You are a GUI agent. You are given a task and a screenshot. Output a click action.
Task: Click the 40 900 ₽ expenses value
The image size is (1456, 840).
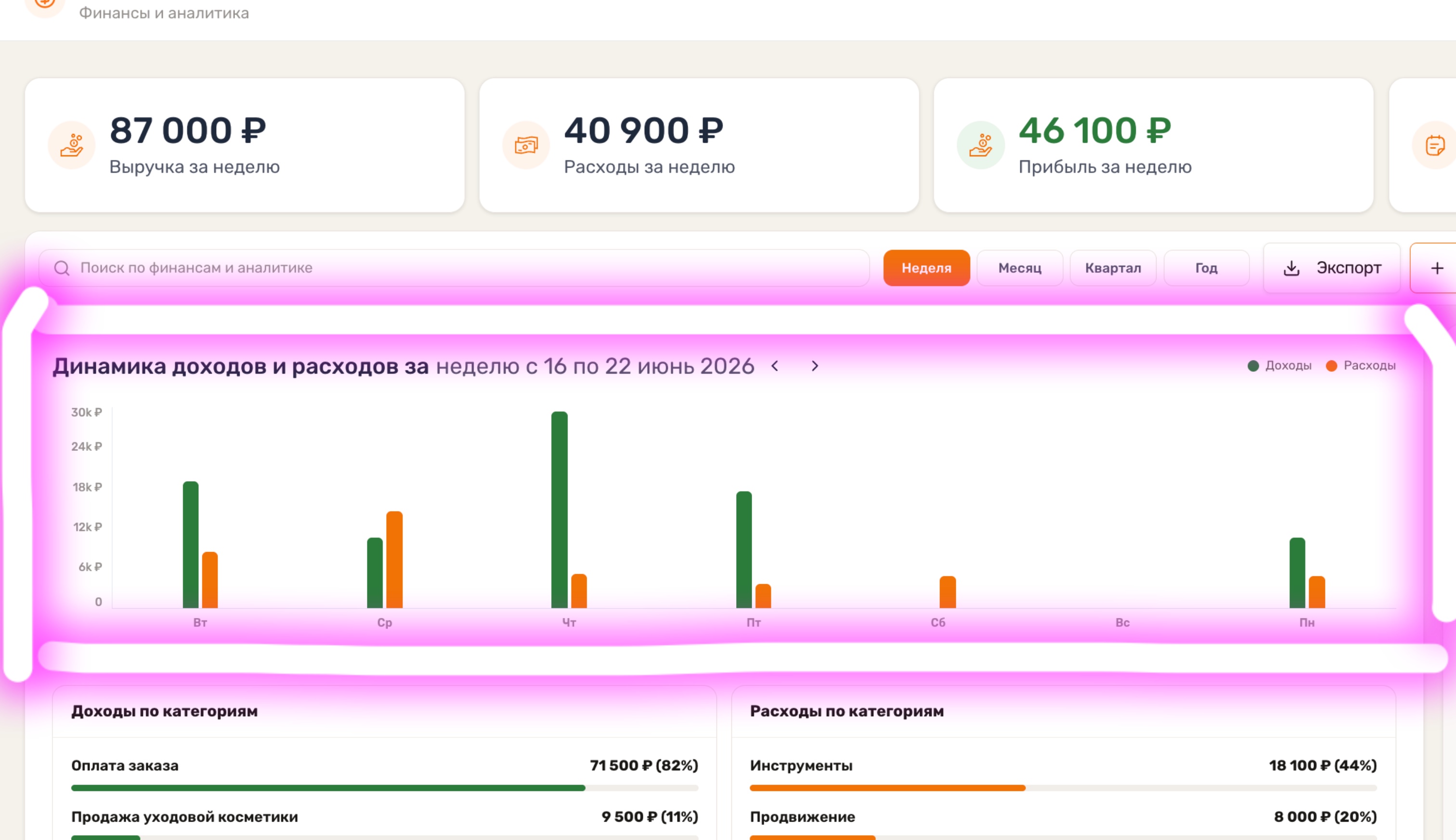coord(644,131)
